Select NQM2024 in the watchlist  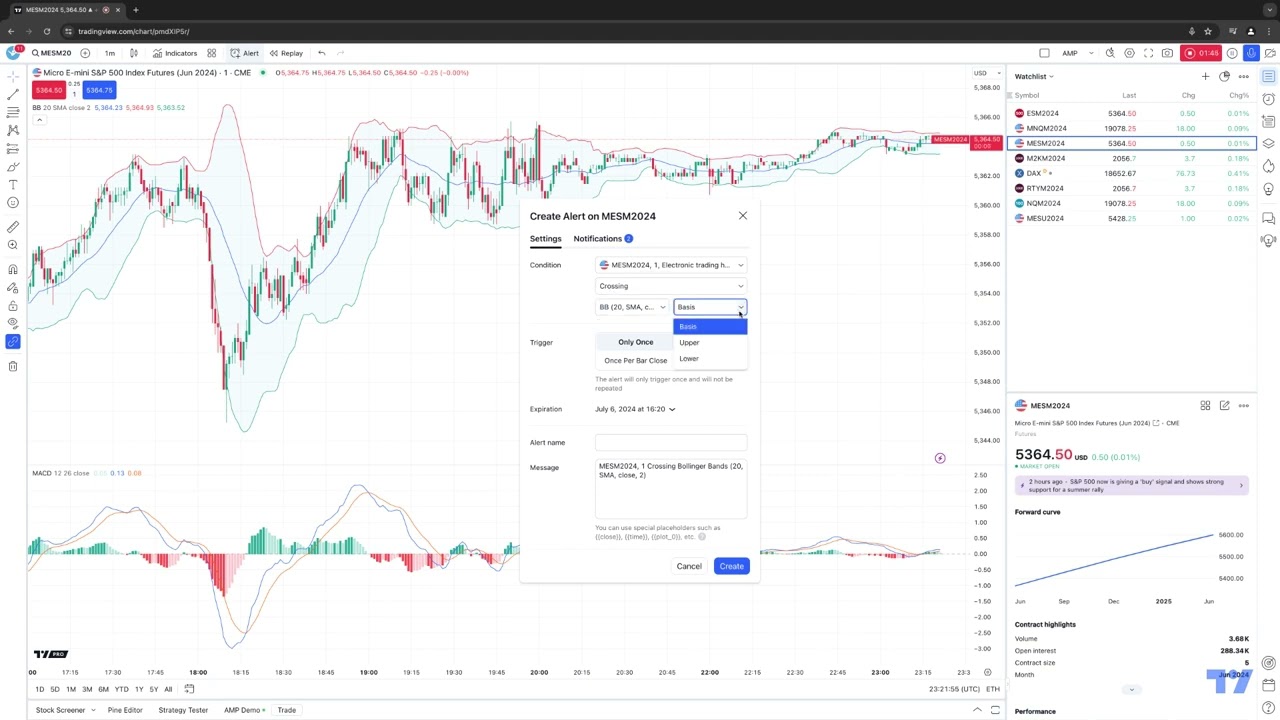(x=1131, y=203)
